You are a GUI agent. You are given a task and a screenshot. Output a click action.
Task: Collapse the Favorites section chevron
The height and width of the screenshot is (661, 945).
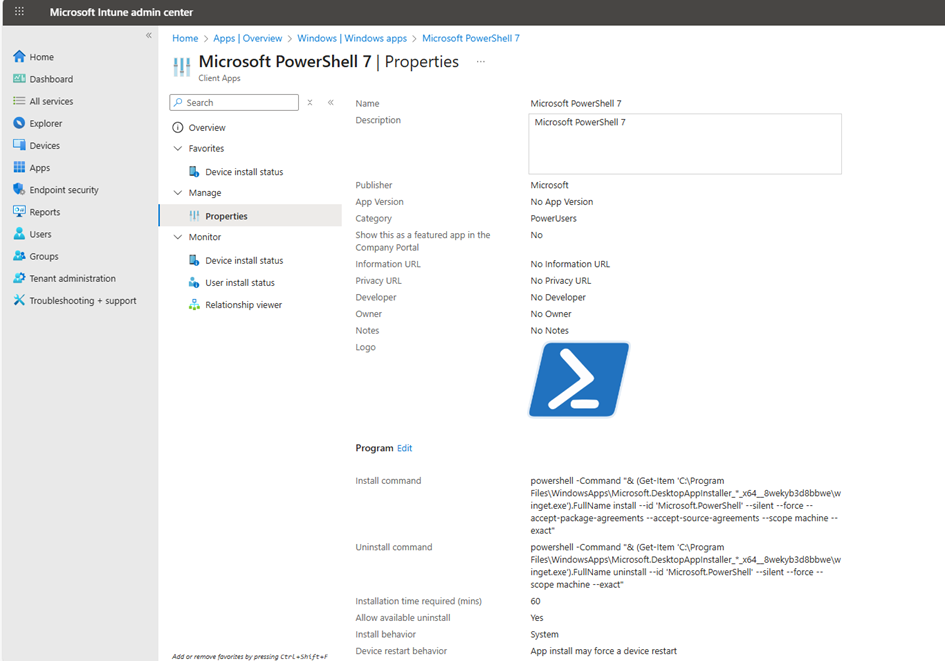178,148
